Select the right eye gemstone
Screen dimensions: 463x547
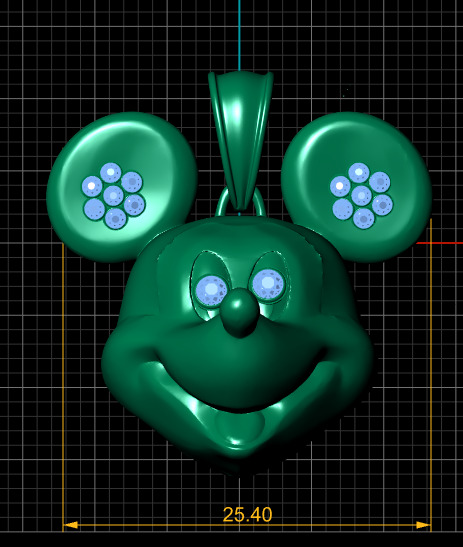tap(268, 283)
